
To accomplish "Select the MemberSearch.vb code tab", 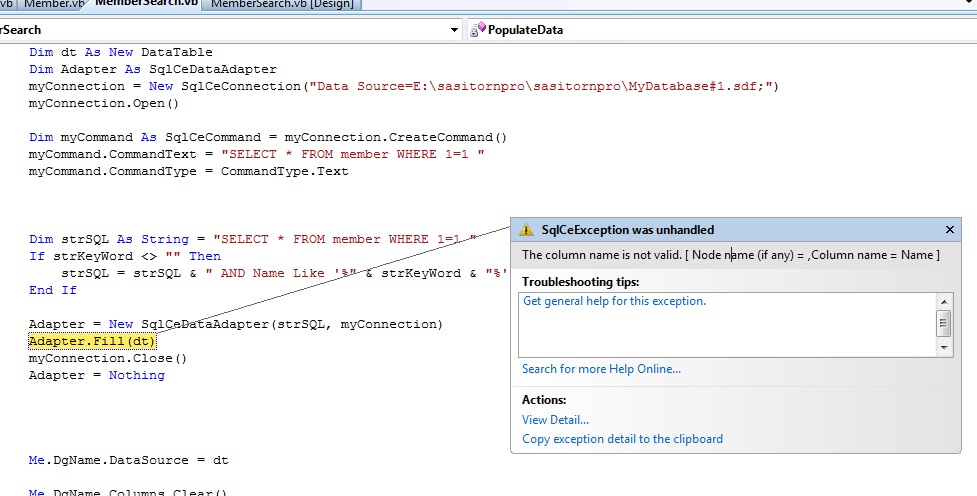I will 146,3.
